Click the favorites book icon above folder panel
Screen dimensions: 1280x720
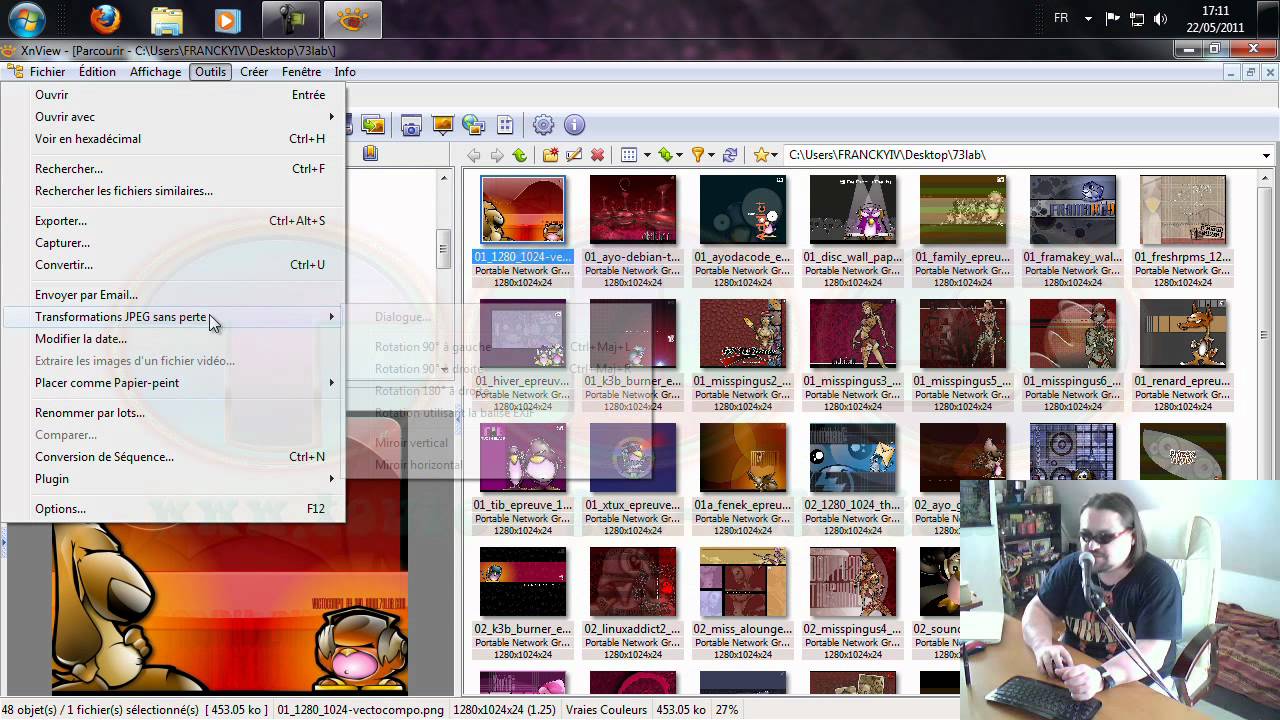click(370, 153)
